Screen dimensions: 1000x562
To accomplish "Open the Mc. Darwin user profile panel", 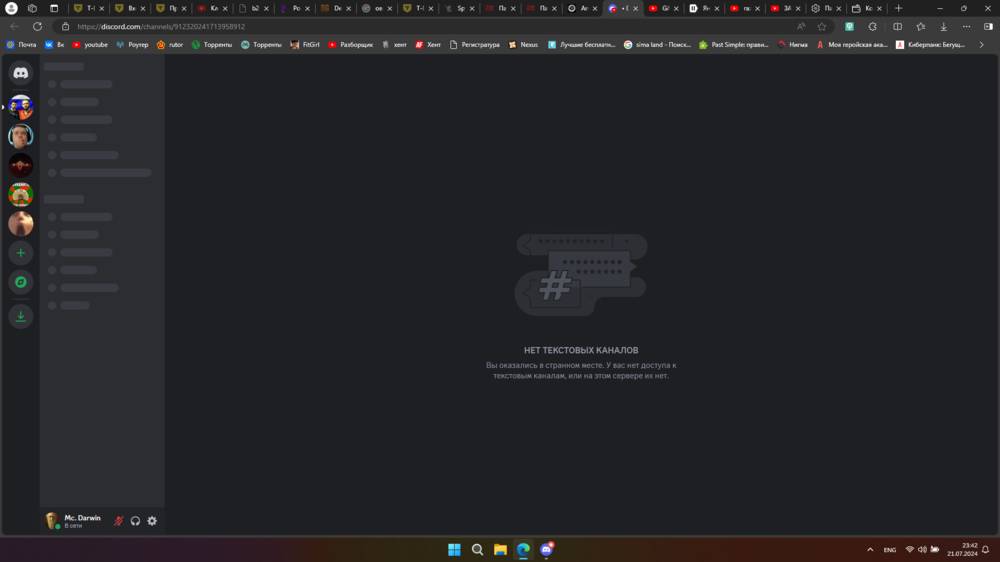I will (x=75, y=521).
